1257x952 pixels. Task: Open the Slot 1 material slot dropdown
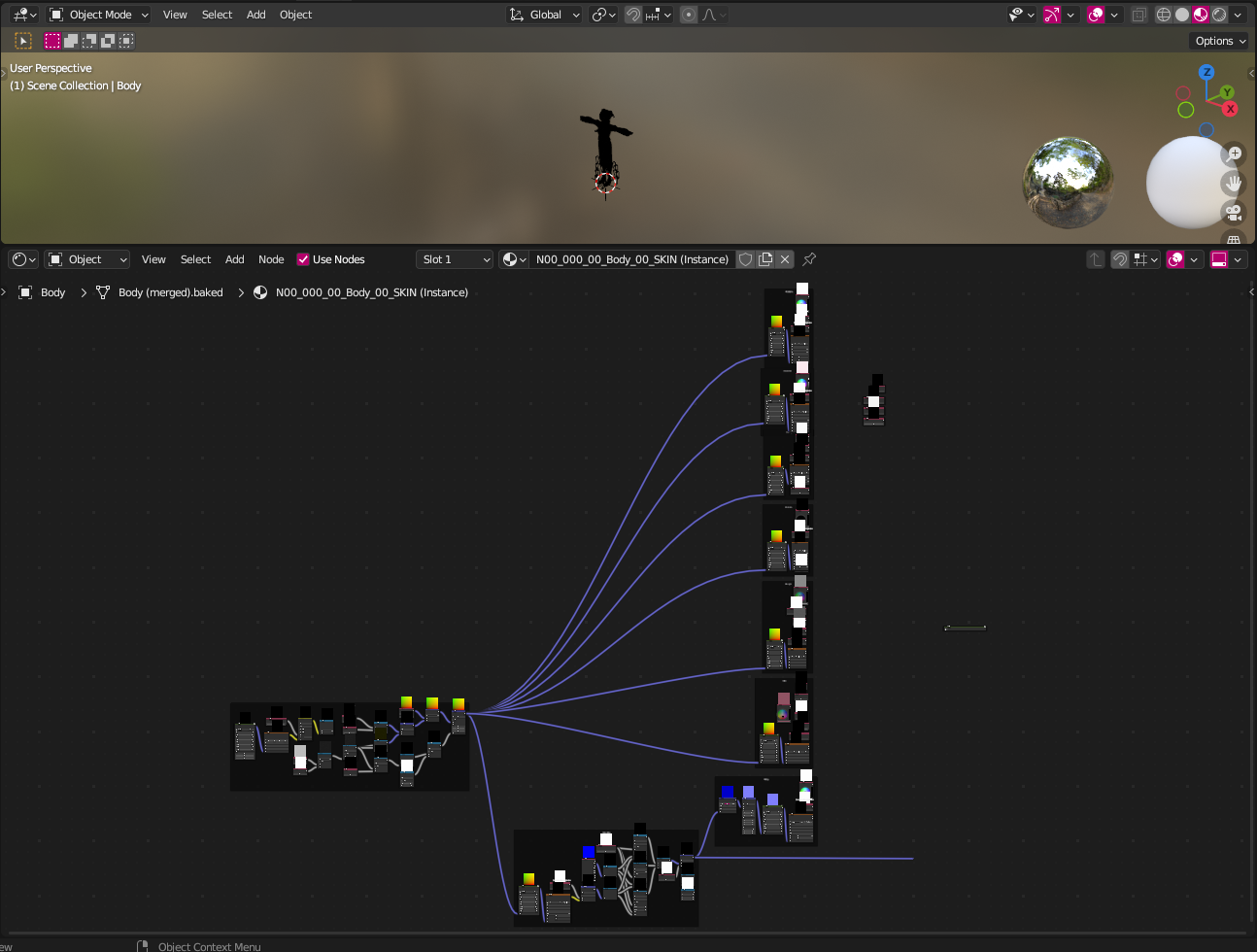point(454,259)
